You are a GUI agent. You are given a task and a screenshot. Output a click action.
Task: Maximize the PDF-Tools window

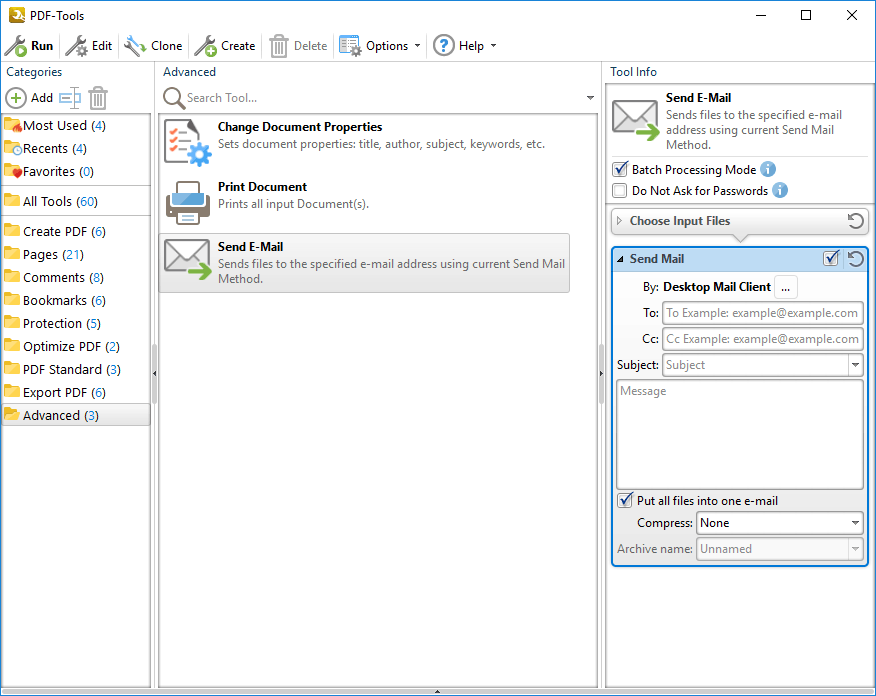[806, 15]
